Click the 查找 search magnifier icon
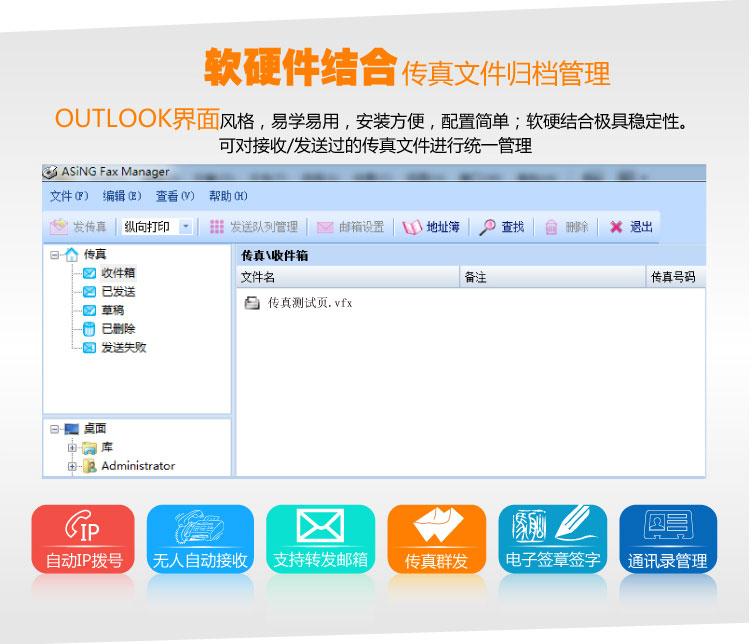Screen dimensions: 750x644 pyautogui.click(x=487, y=227)
